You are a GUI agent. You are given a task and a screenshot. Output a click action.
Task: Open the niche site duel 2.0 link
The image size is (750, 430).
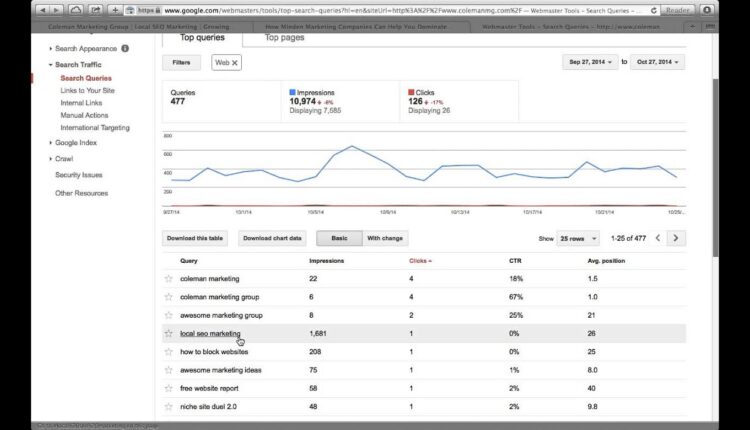[x=209, y=407]
